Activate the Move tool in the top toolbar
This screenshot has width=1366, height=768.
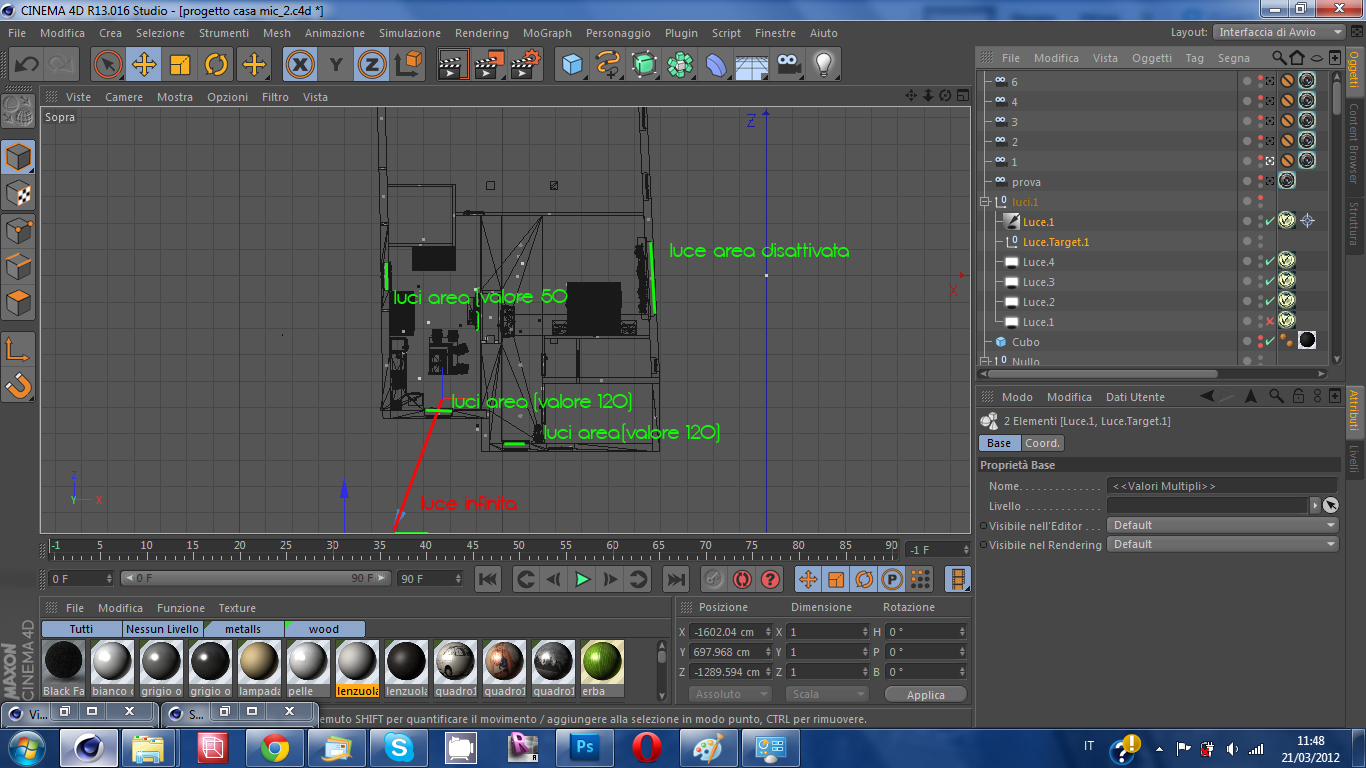(x=144, y=66)
